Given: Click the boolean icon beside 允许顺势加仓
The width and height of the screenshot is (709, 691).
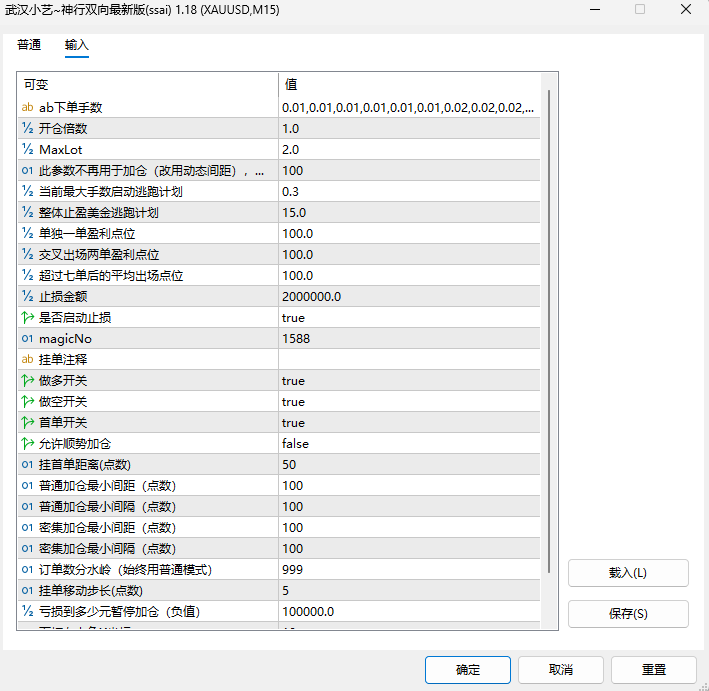Looking at the screenshot, I should (x=28, y=443).
